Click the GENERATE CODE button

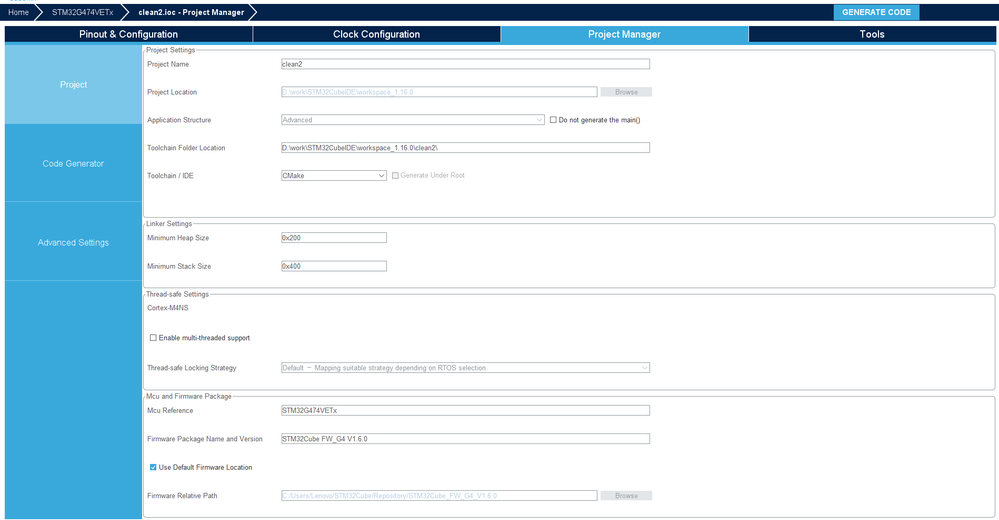876,12
